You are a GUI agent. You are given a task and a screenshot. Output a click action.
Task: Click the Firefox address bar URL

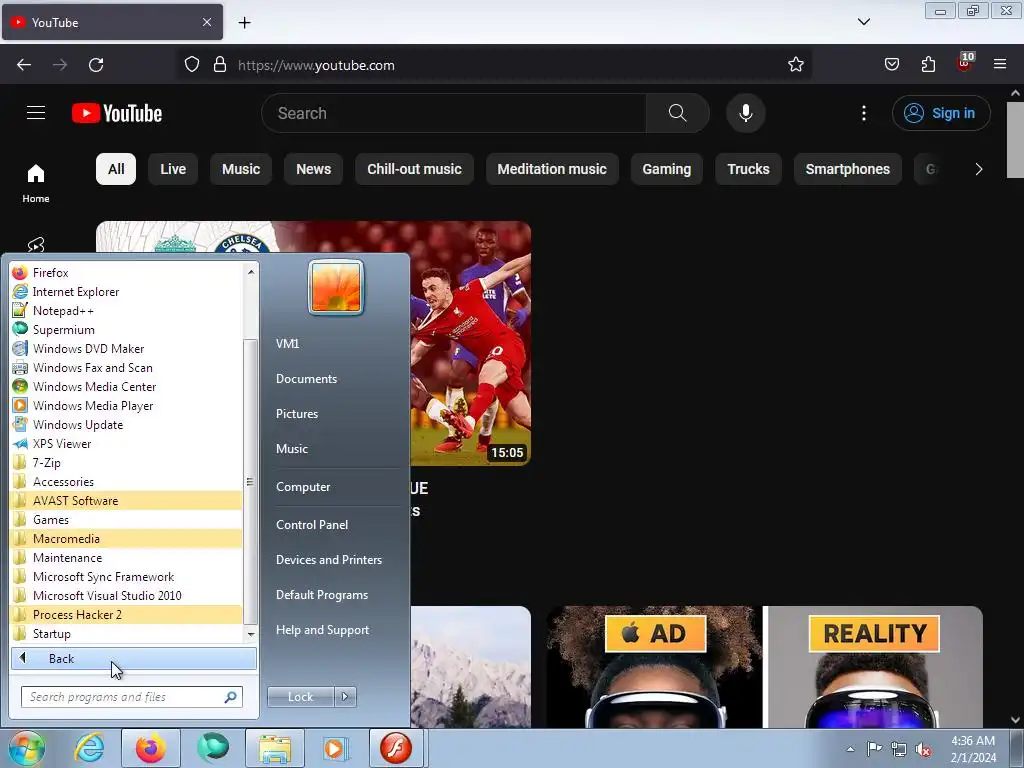point(316,65)
